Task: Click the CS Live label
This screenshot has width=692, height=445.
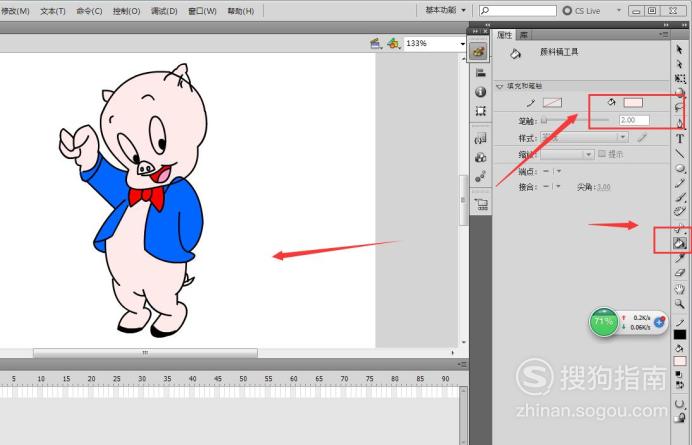Action: (587, 11)
